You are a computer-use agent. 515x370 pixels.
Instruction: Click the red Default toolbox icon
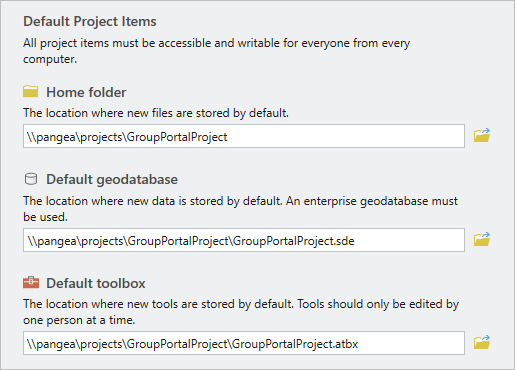coord(31,282)
